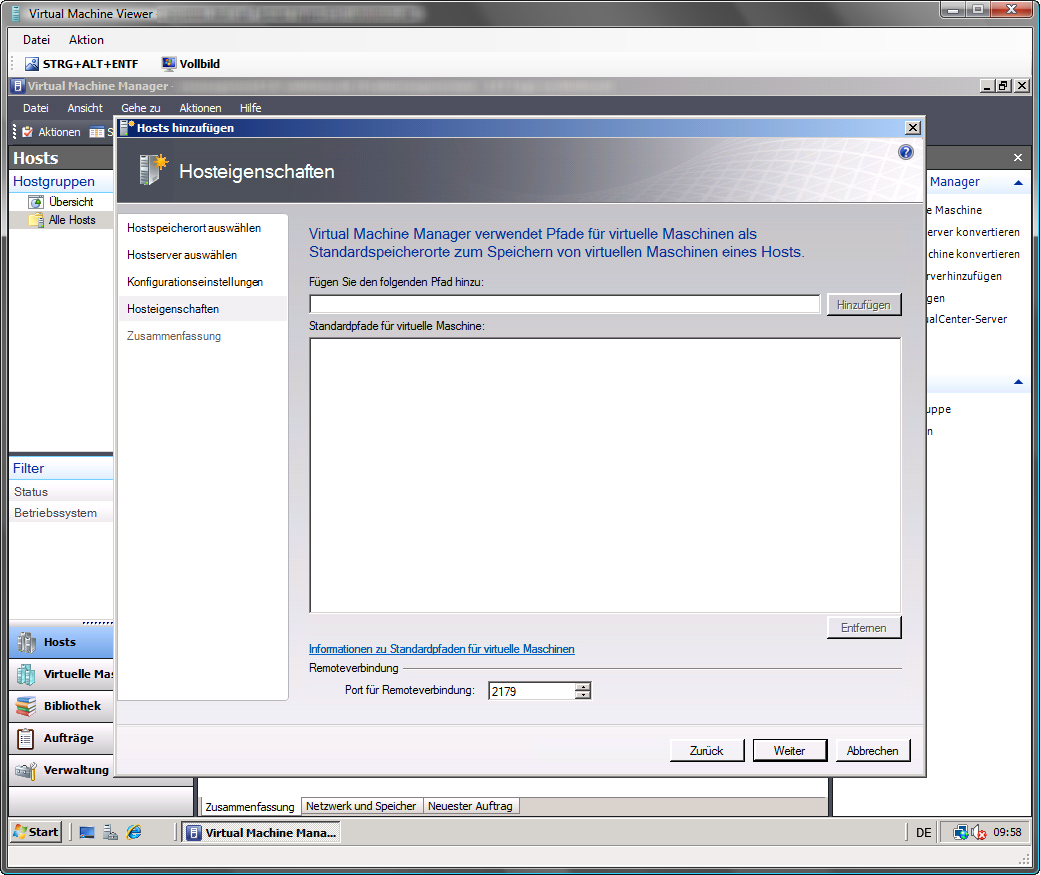This screenshot has width=1040, height=875.
Task: Open the Aktion menu of Virtual Machine Viewer
Action: pos(86,40)
